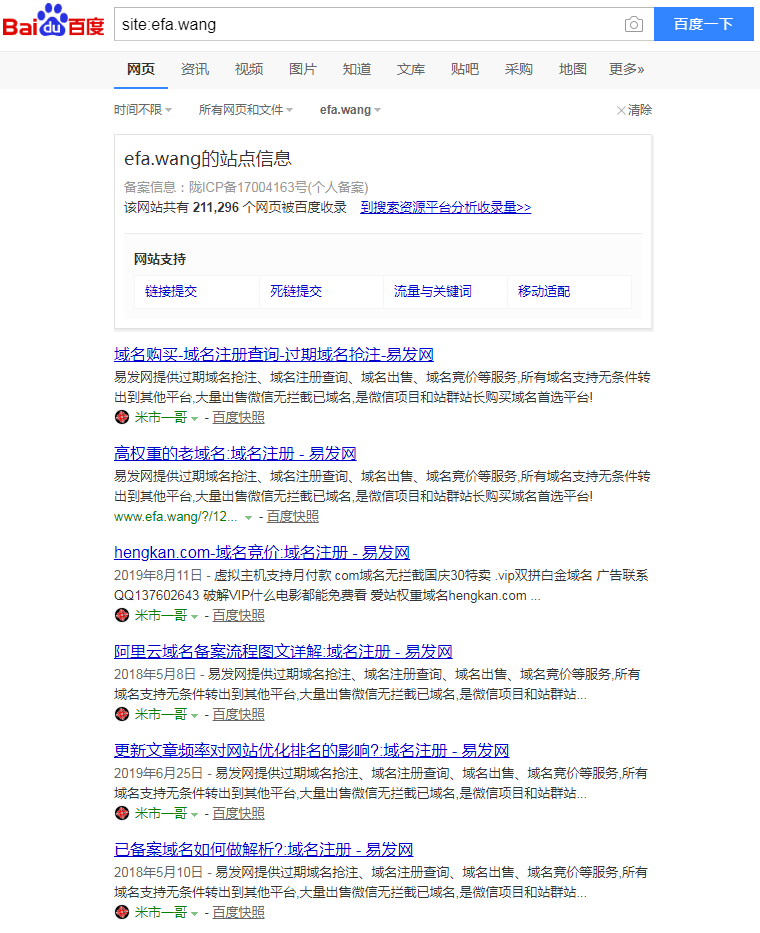Open result 已备案域名如何做解析

click(x=264, y=849)
